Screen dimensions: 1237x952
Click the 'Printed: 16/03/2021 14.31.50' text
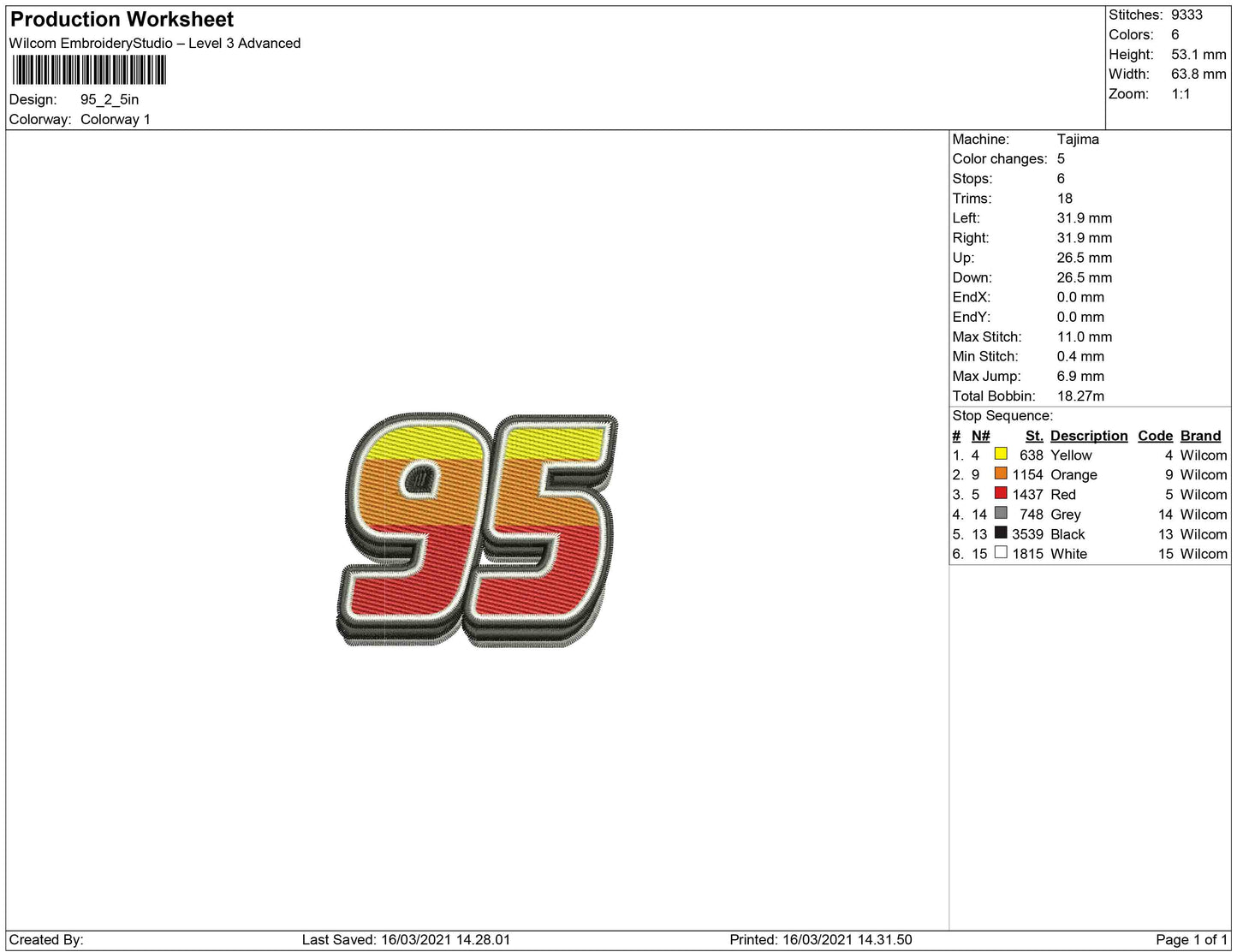point(821,940)
